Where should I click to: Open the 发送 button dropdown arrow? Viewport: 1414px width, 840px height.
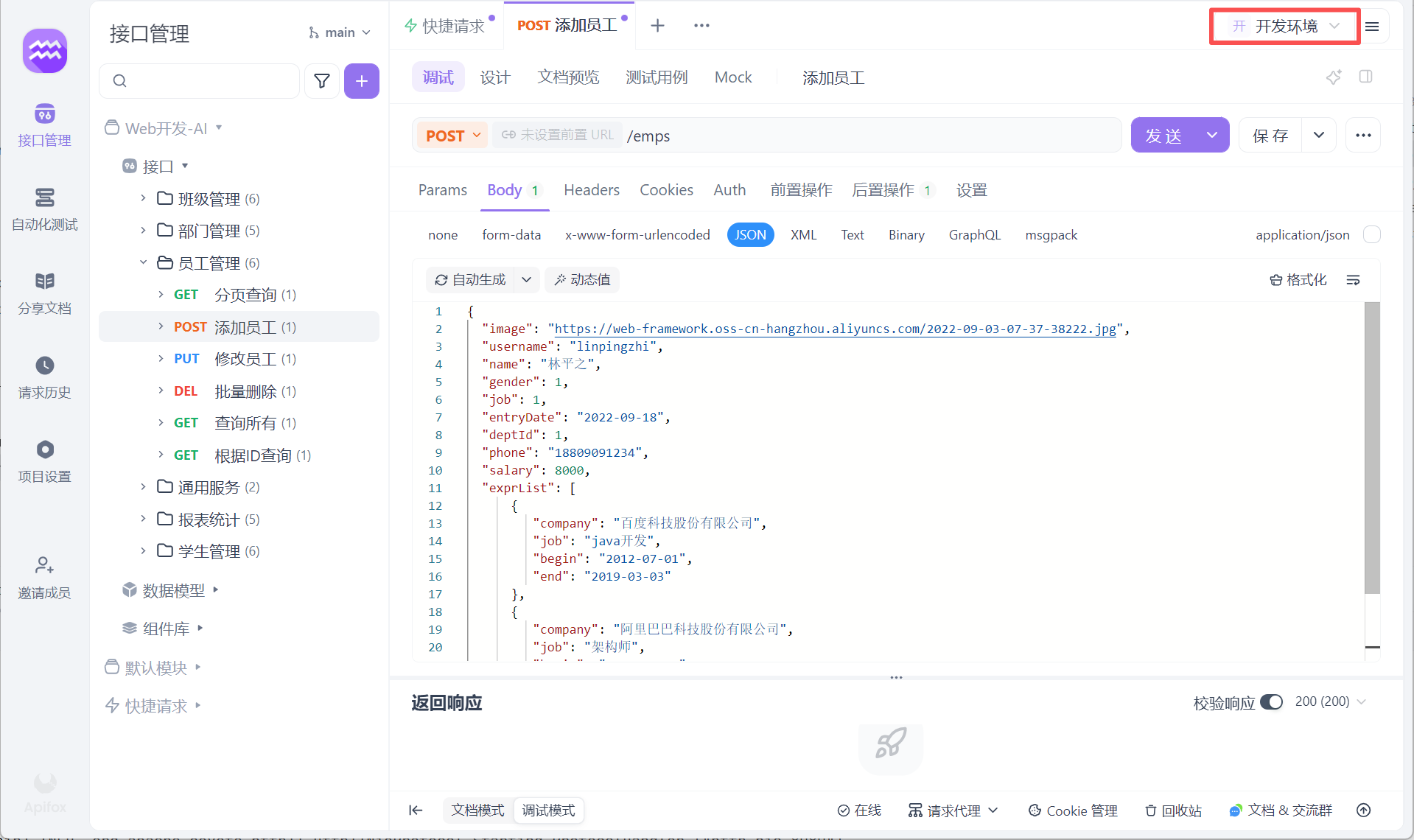point(1212,135)
